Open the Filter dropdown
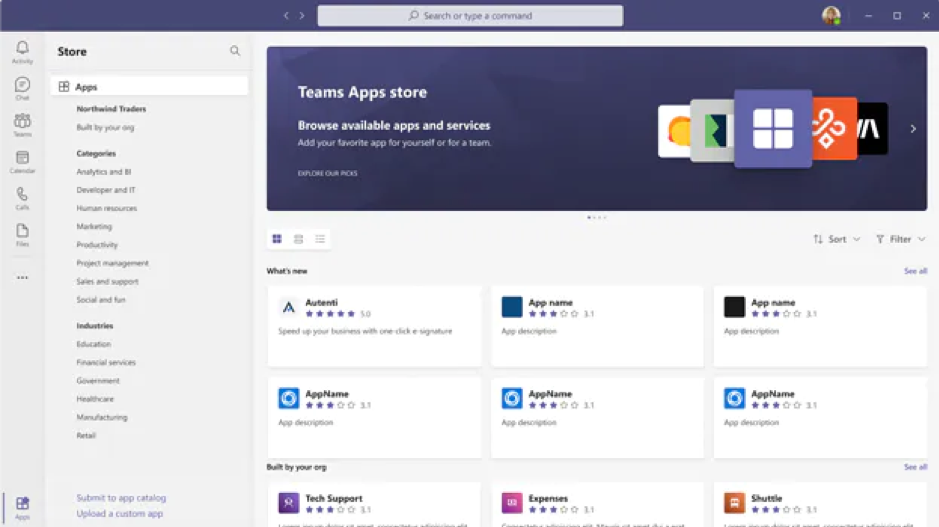The height and width of the screenshot is (527, 939). click(x=900, y=239)
